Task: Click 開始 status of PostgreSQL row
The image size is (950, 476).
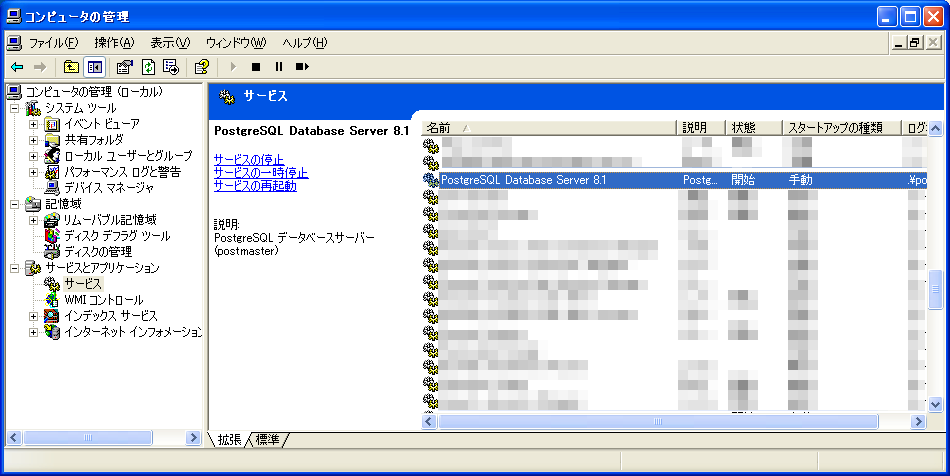Action: 743,180
